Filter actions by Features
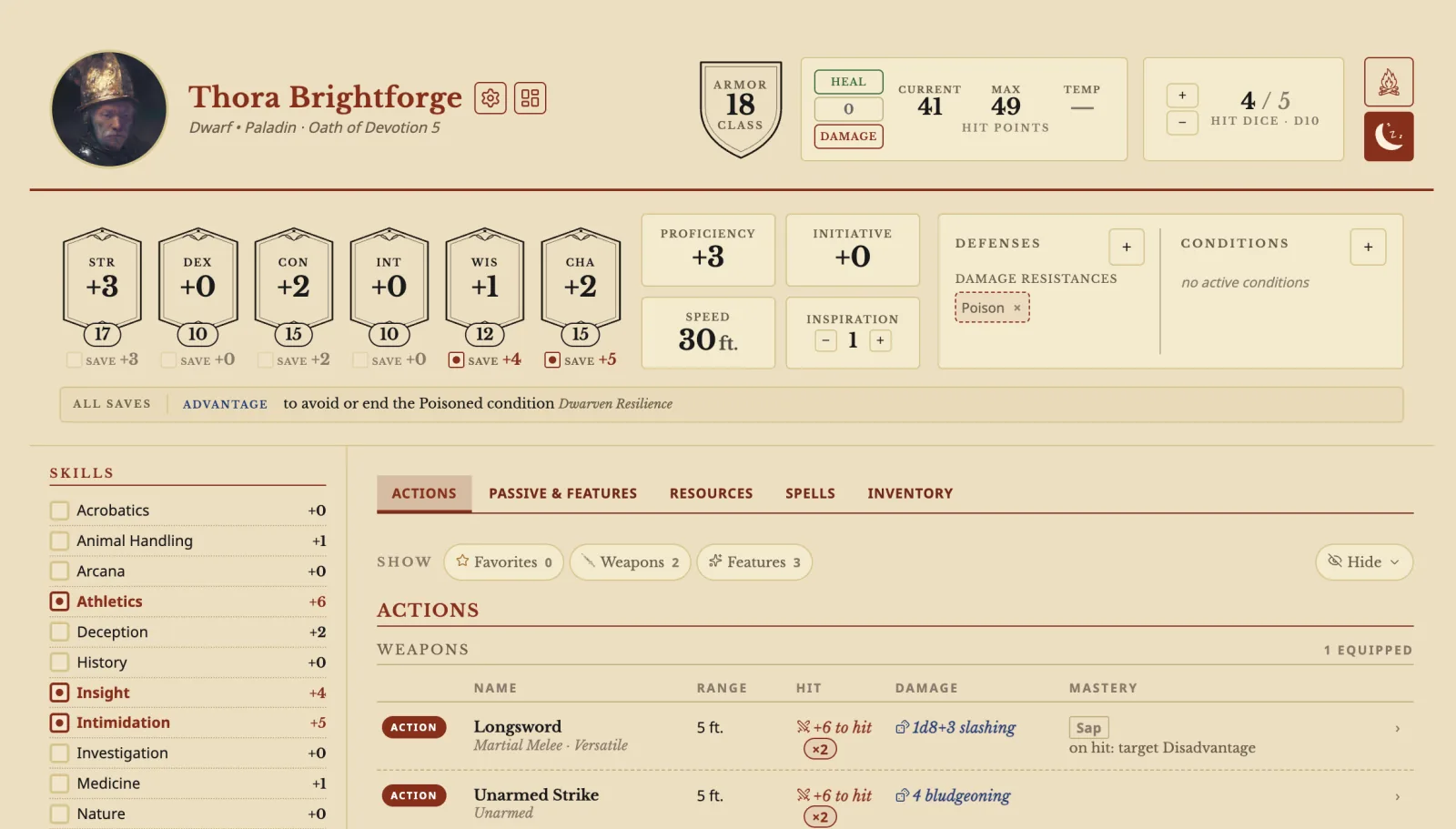Image resolution: width=1456 pixels, height=829 pixels. tap(754, 562)
